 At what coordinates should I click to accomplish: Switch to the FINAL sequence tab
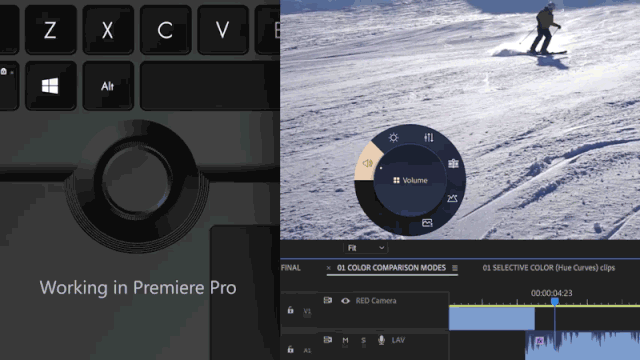point(291,268)
